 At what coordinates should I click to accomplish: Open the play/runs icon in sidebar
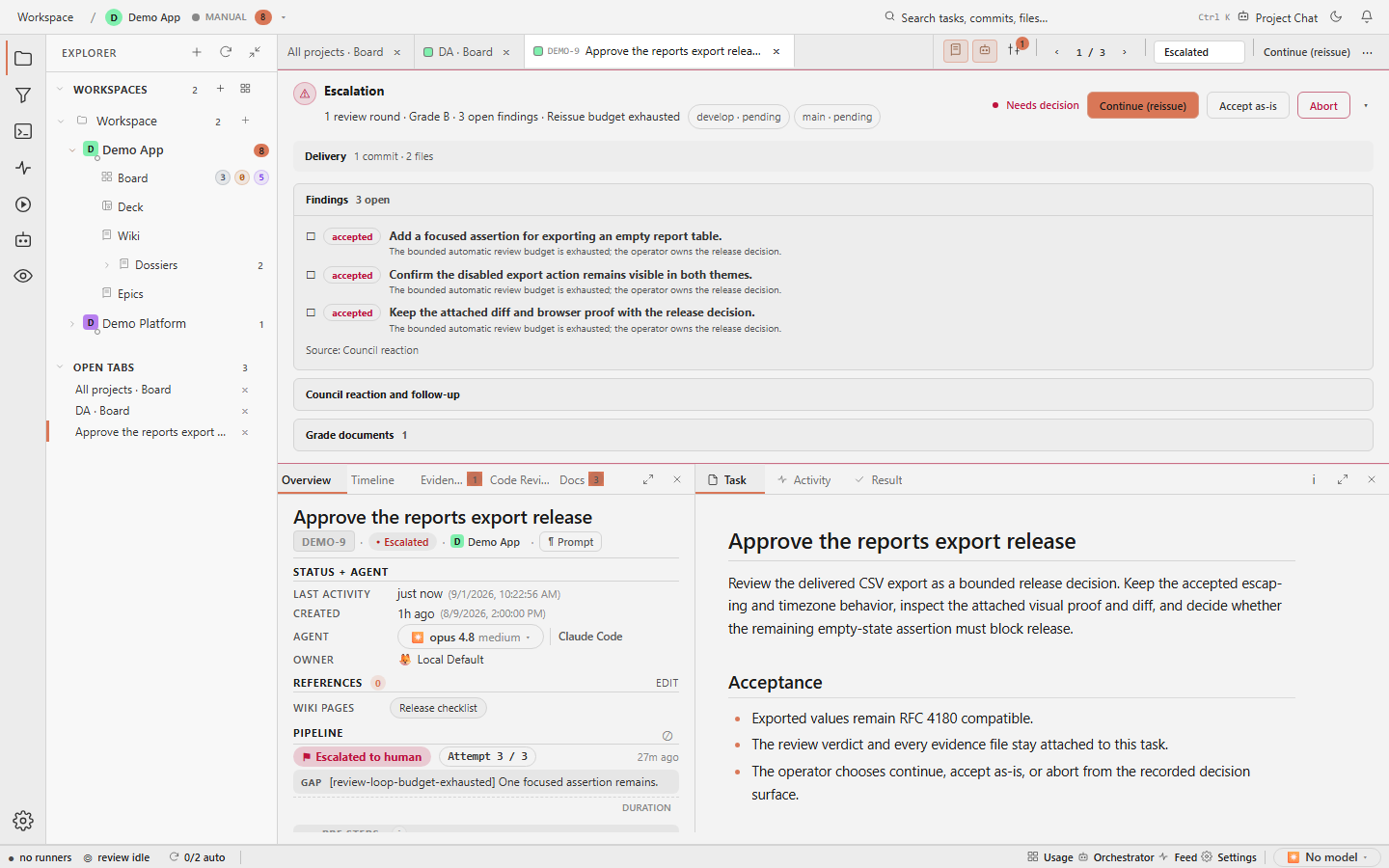tap(23, 204)
